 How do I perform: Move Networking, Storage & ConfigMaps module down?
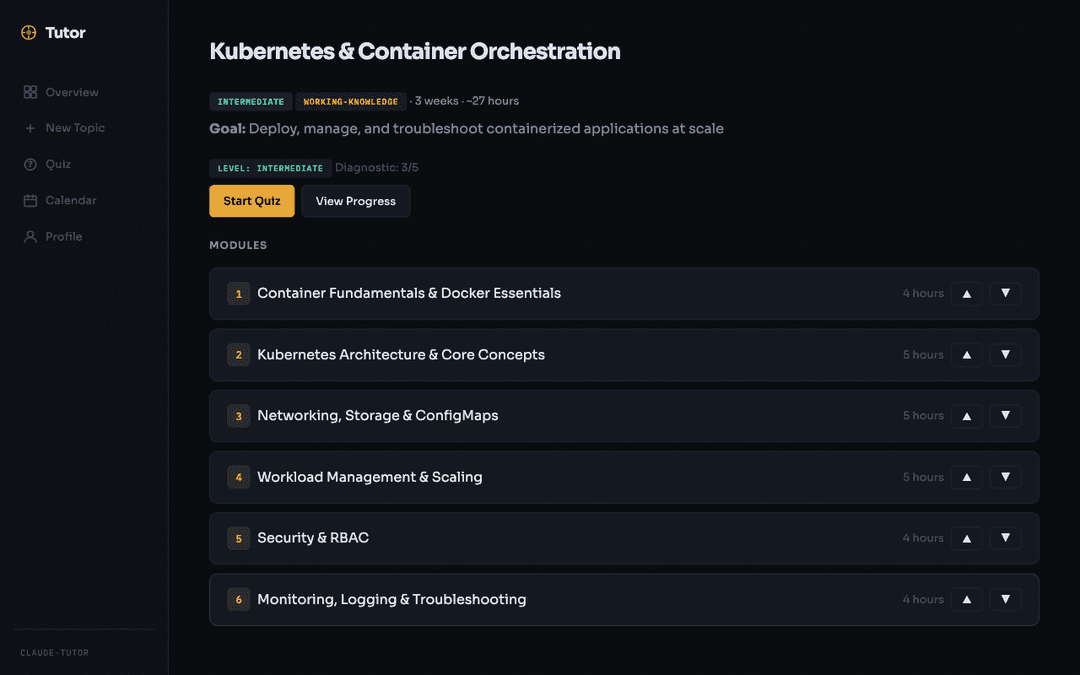pos(1005,415)
